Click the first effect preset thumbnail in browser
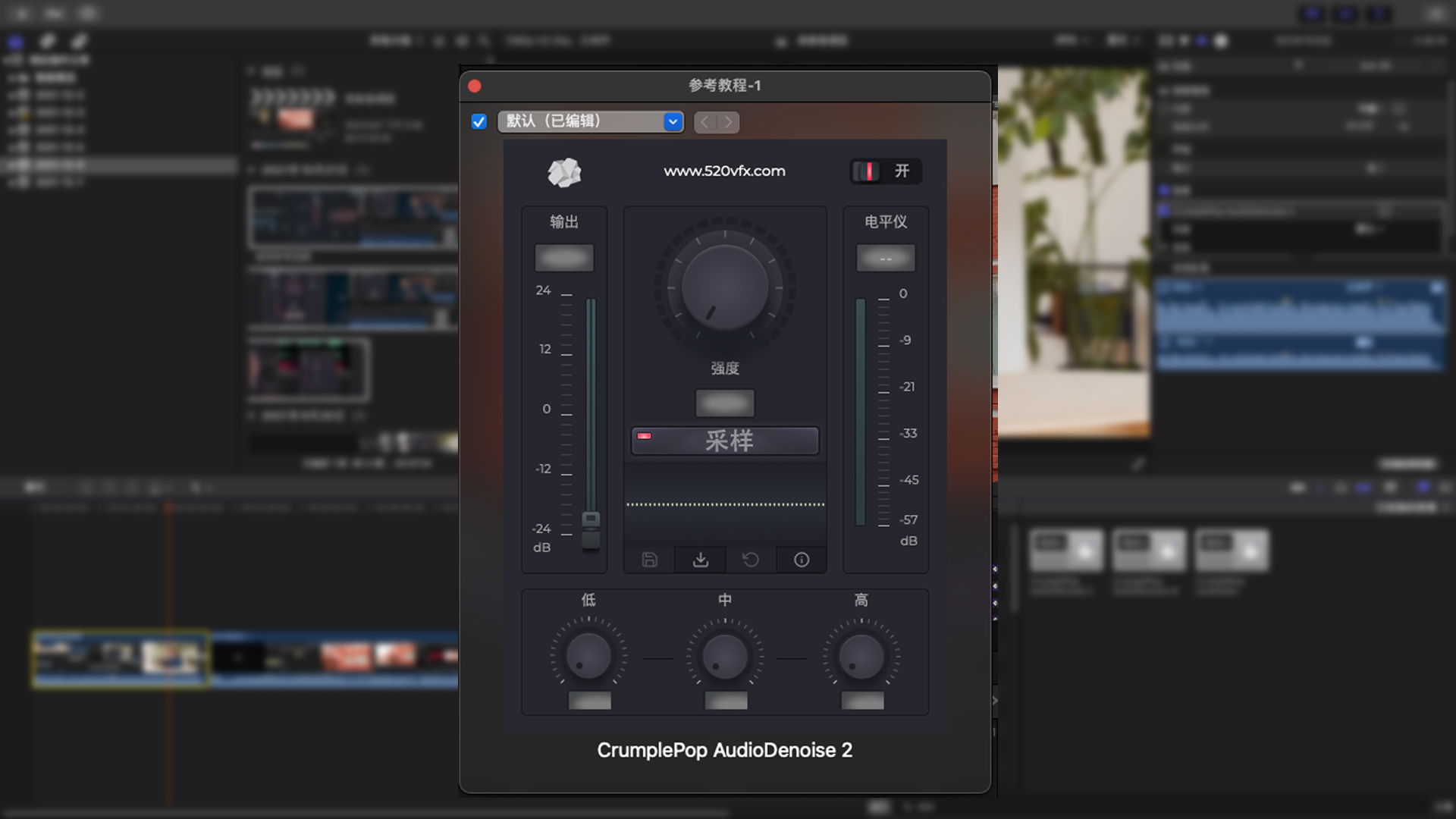Viewport: 1456px width, 819px height. pos(1065,550)
